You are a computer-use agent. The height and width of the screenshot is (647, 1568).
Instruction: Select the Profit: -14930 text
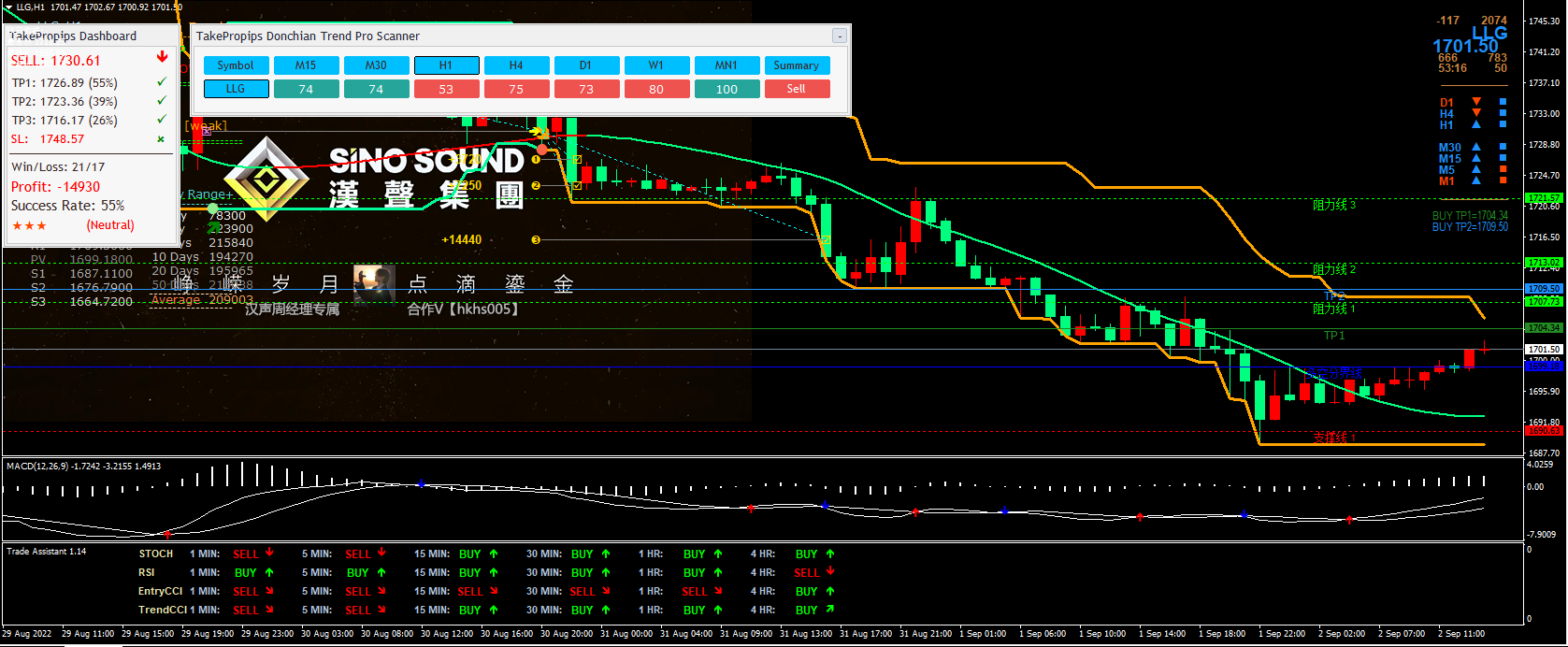[56, 187]
